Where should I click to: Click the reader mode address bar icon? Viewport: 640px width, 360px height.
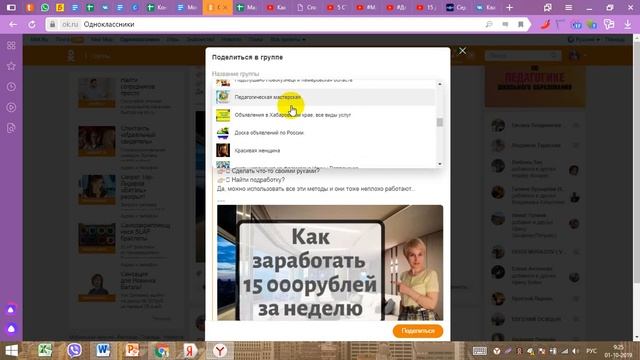click(505, 24)
